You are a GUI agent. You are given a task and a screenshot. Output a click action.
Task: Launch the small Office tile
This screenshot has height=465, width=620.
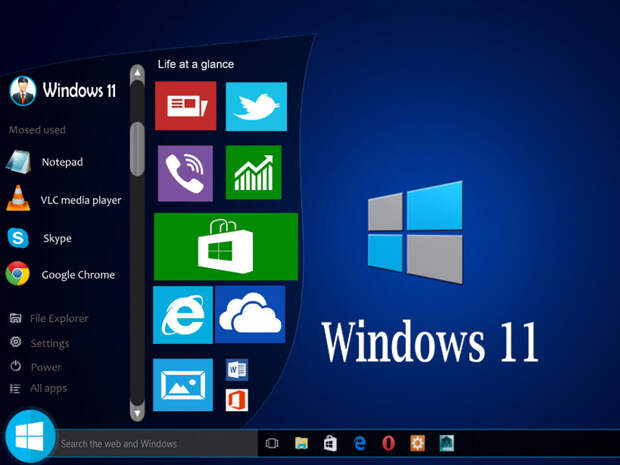pos(237,400)
